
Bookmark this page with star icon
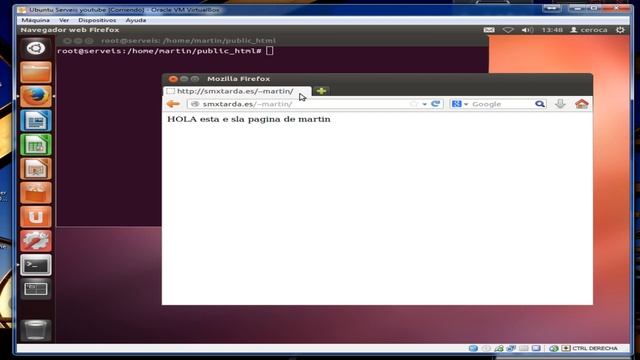(x=414, y=104)
